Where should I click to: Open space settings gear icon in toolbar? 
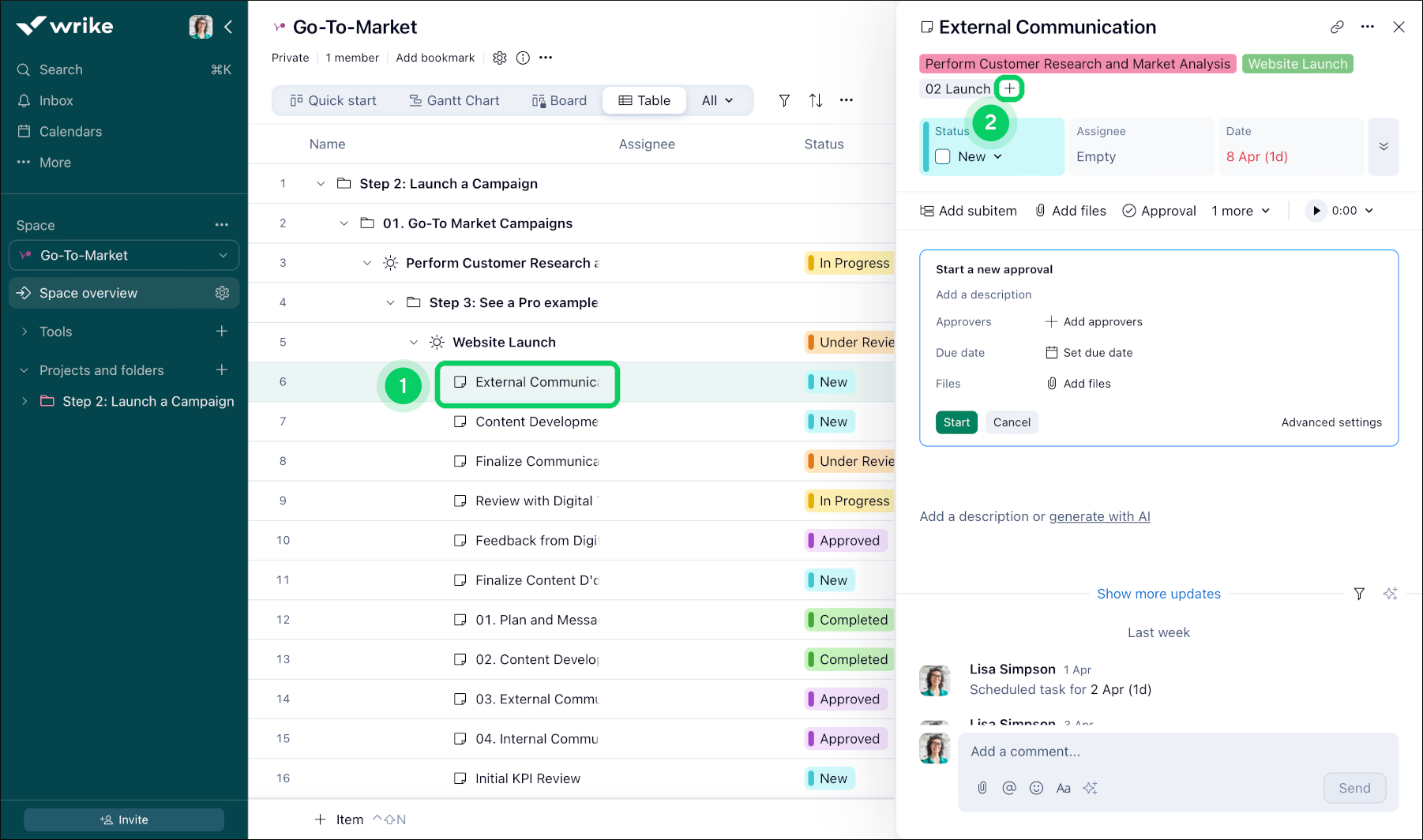point(499,58)
